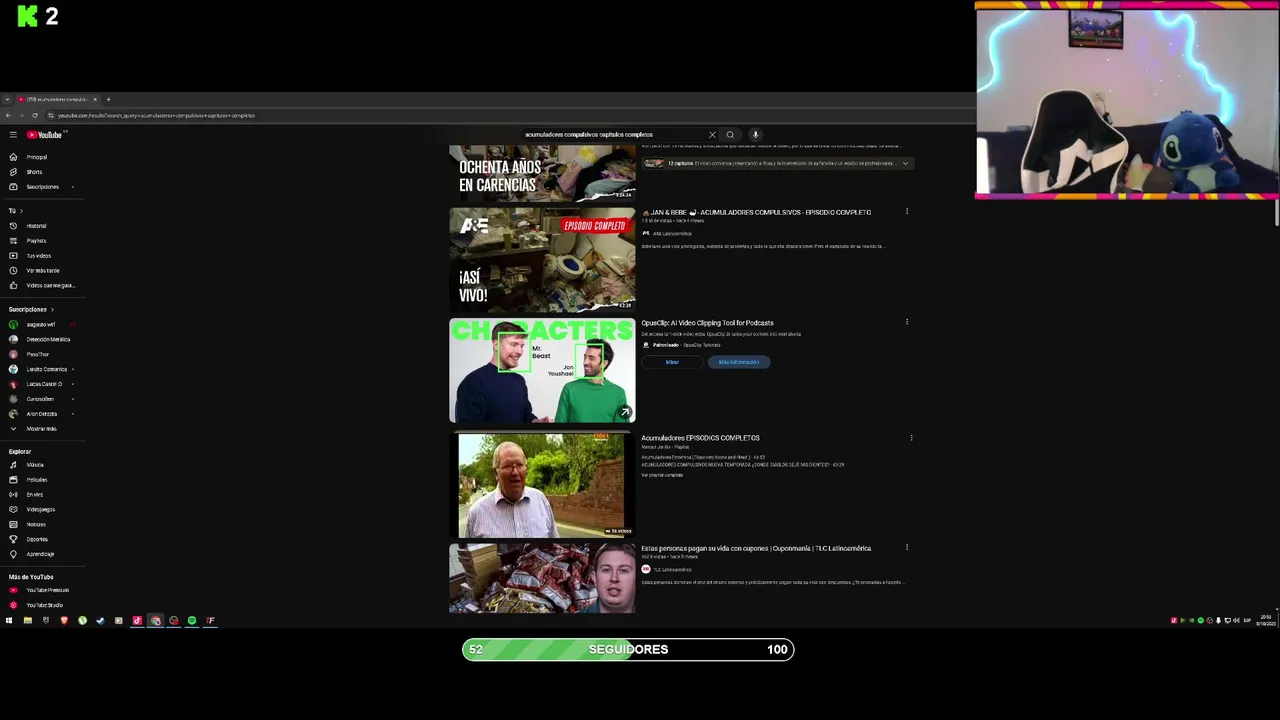The image size is (1280, 720).
Task: Go to YouTube home via the logo
Action: pyautogui.click(x=45, y=135)
